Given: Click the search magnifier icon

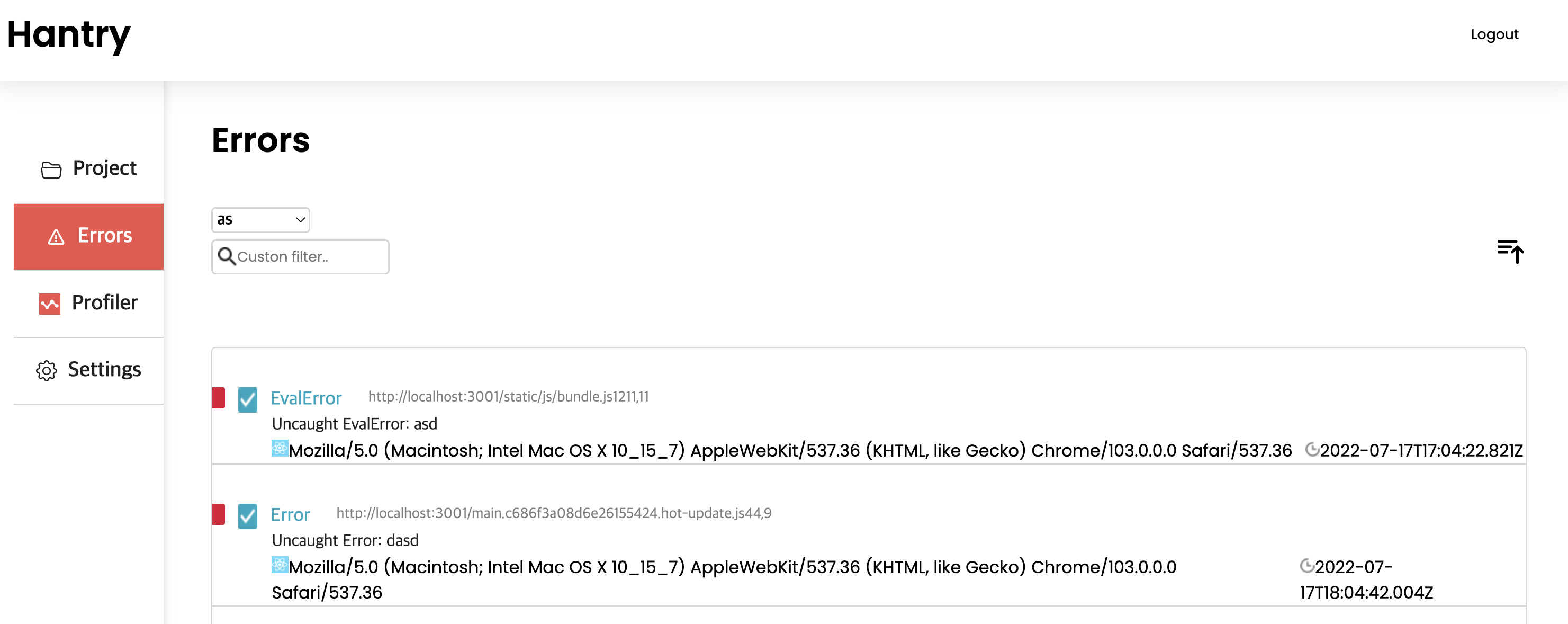Looking at the screenshot, I should click(x=227, y=256).
